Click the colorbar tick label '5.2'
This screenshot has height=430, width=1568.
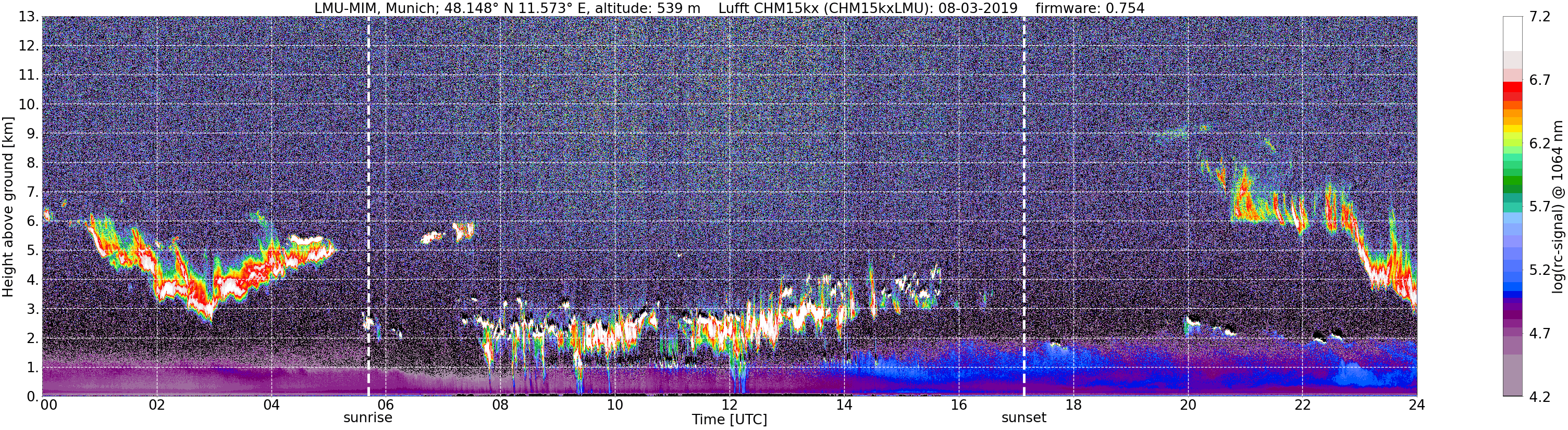pos(1540,270)
